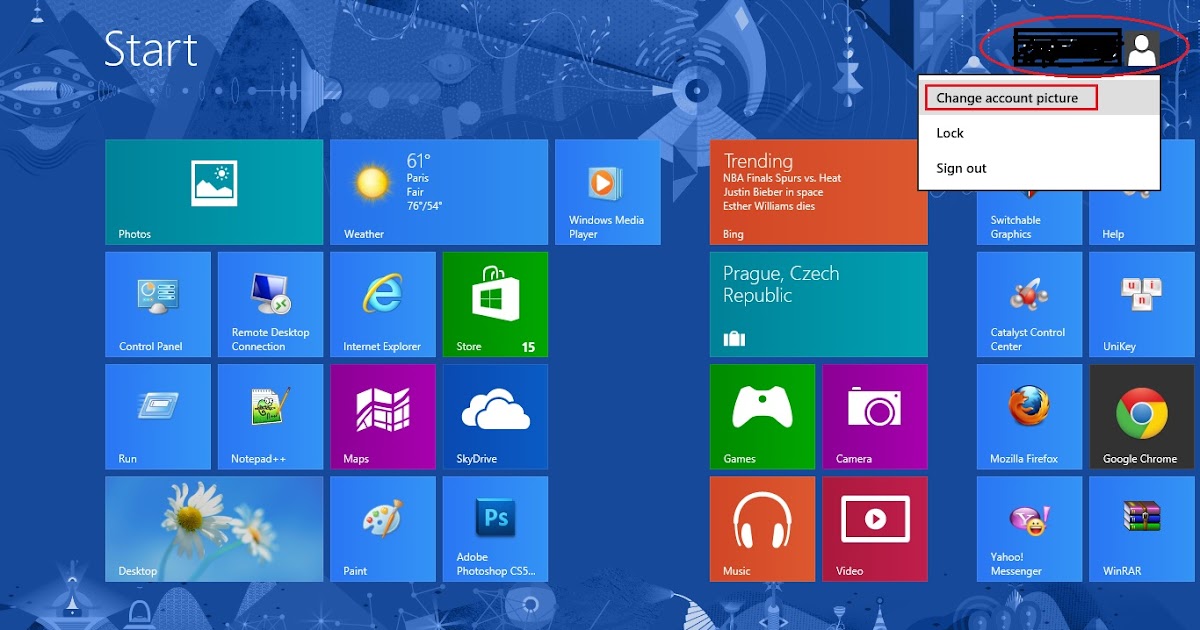Viewport: 1200px width, 630px height.
Task: Open the Store tile with 15 updates
Action: click(495, 303)
